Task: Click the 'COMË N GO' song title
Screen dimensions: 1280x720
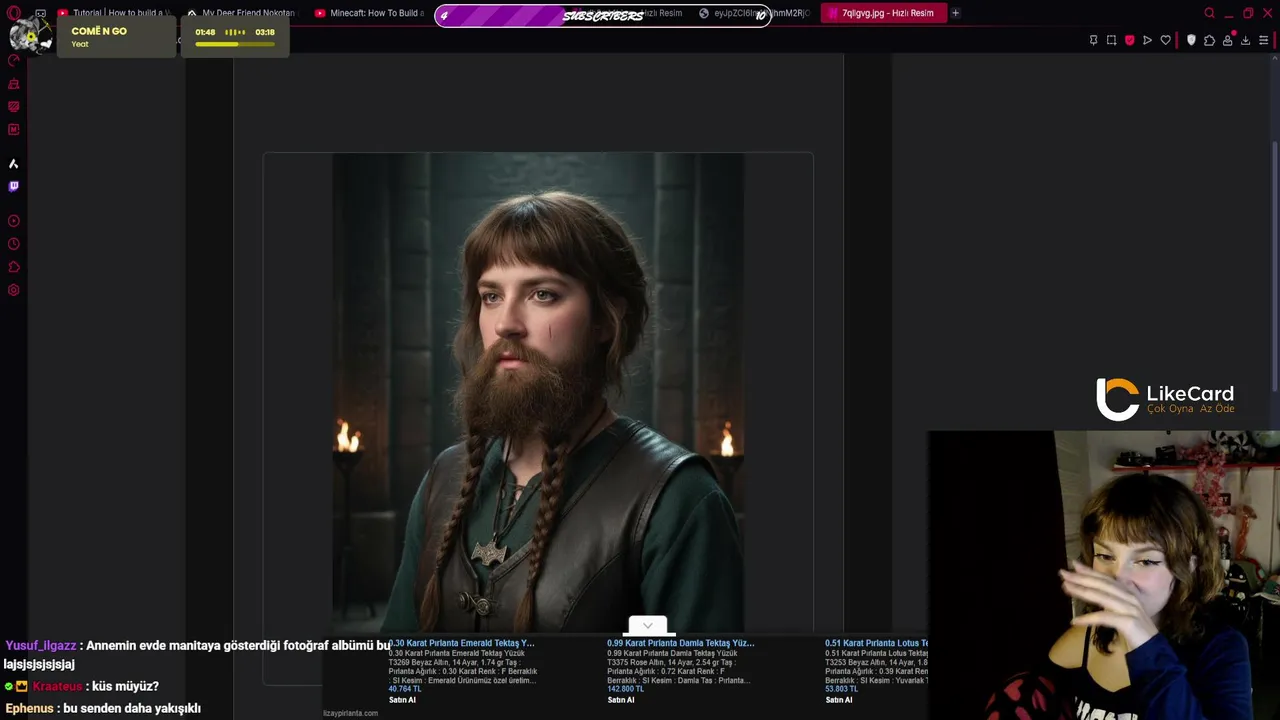Action: tap(99, 31)
